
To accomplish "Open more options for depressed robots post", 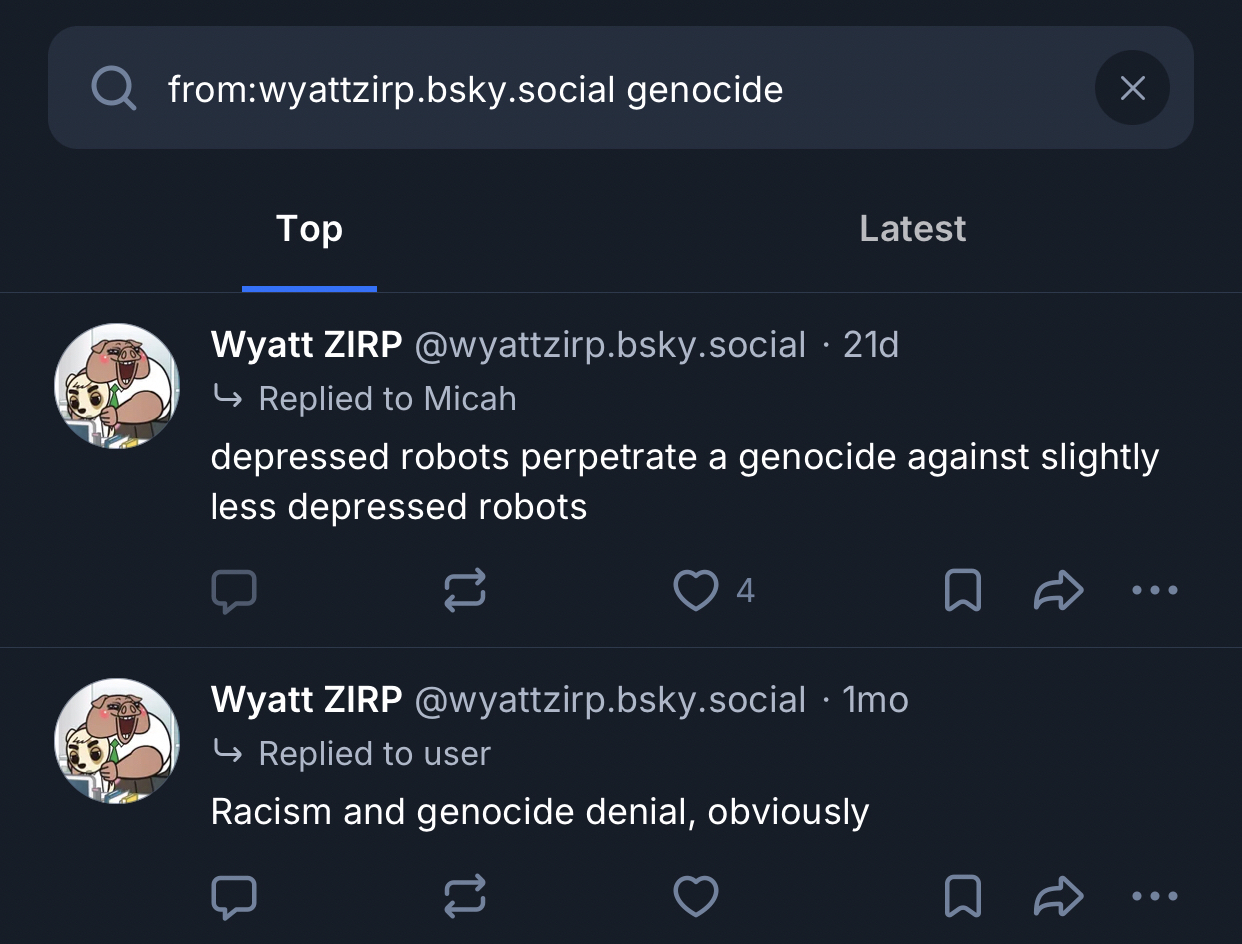I will point(1155,590).
